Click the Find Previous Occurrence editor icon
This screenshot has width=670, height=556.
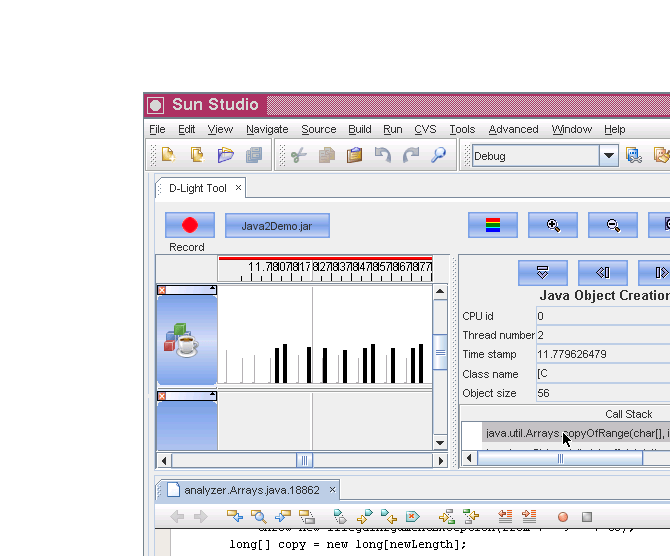[235, 517]
